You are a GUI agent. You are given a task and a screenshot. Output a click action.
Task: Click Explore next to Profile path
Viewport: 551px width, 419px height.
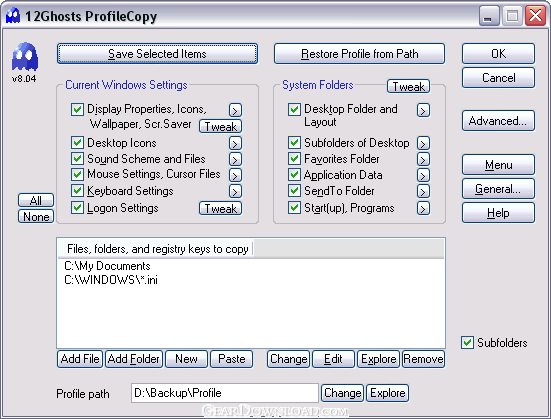pyautogui.click(x=388, y=393)
